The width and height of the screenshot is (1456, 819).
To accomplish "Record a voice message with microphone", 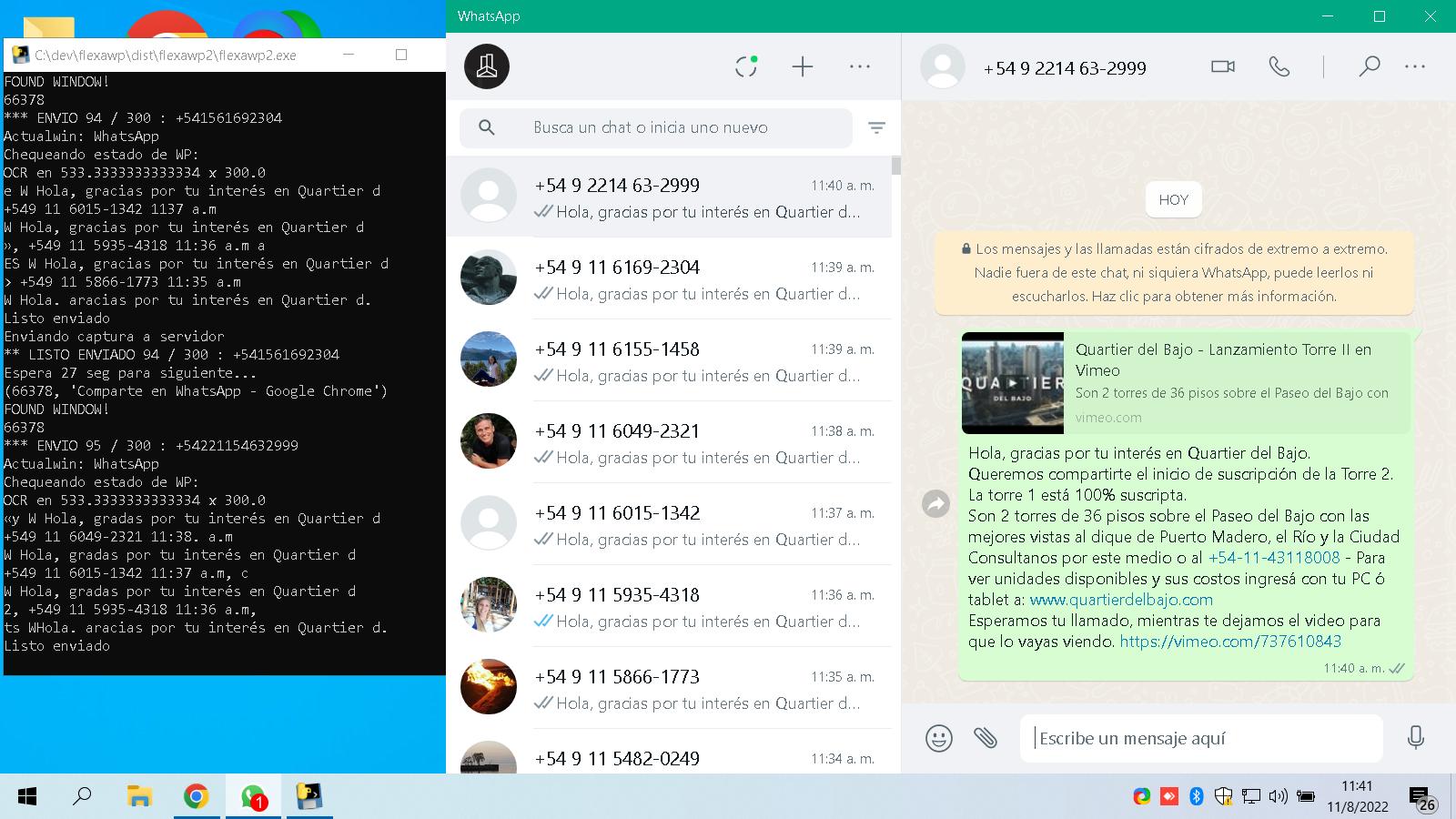I will point(1415,738).
